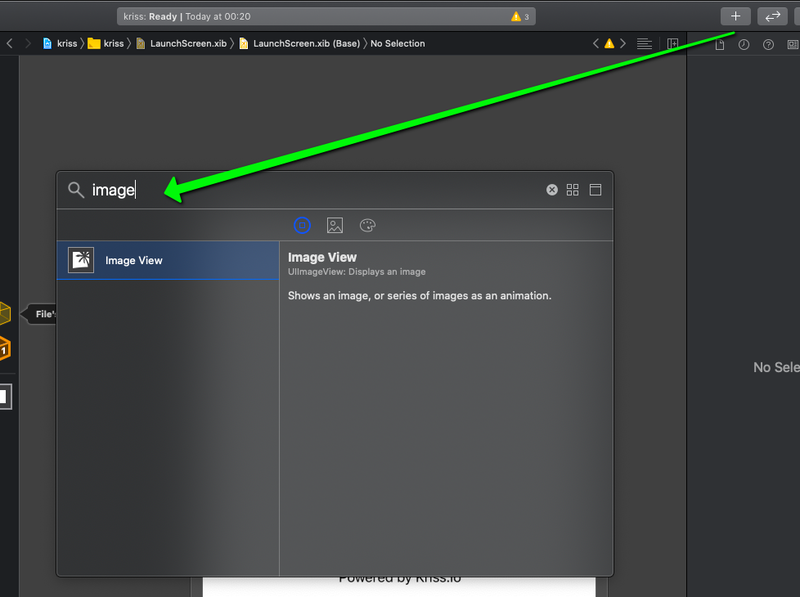Viewport: 800px width, 597px height.
Task: Show the File inspector
Action: (719, 45)
